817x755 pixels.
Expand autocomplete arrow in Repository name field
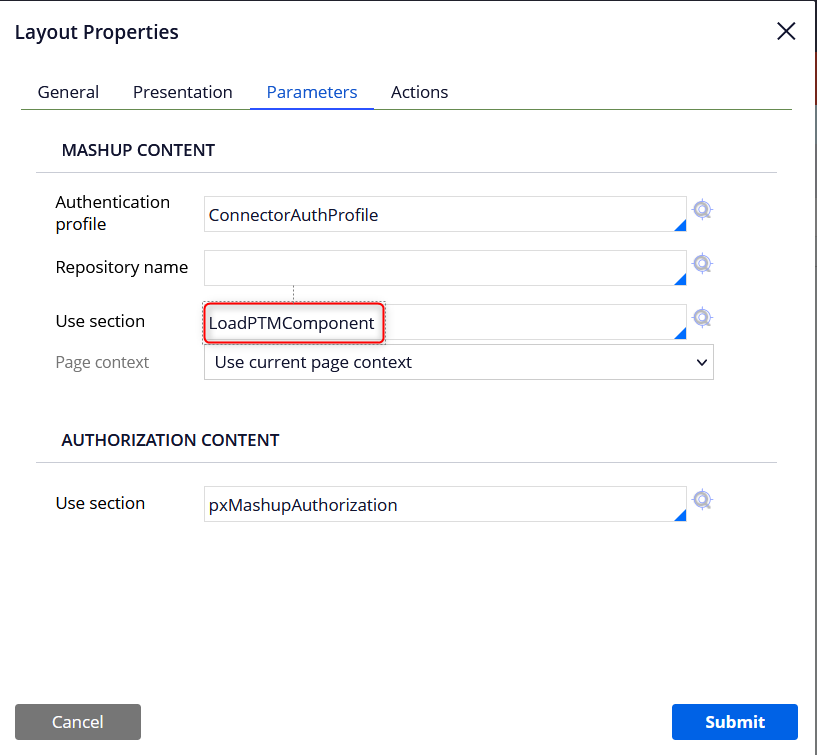pyautogui.click(x=680, y=279)
